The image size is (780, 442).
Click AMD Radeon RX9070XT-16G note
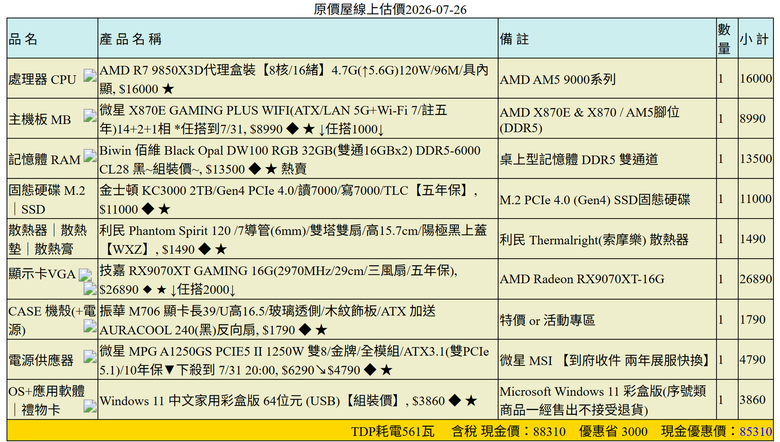click(x=582, y=279)
